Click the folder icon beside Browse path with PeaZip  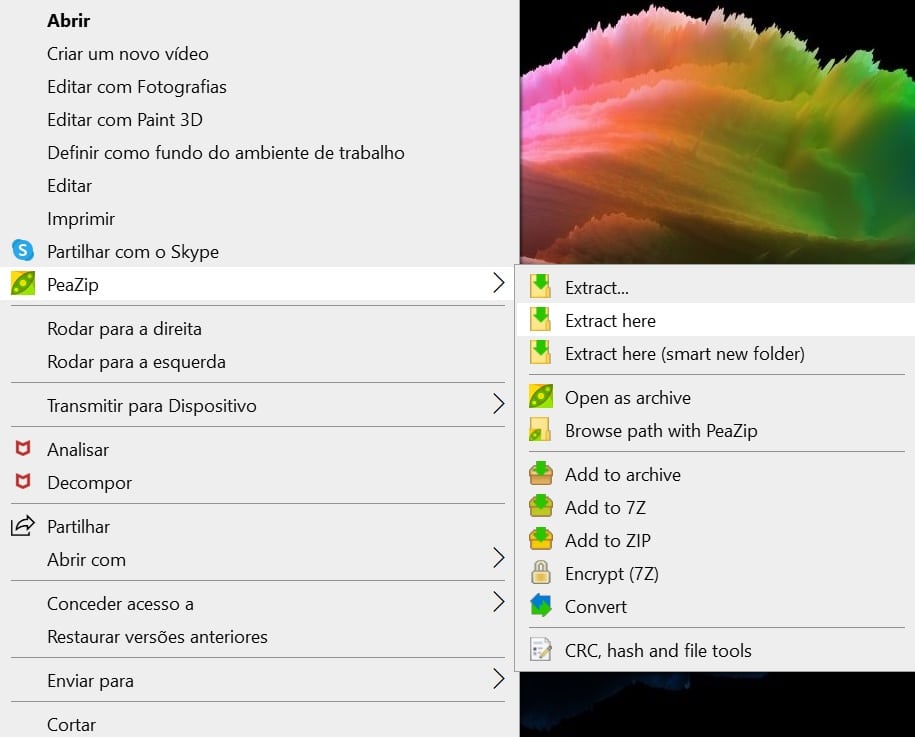(x=540, y=429)
